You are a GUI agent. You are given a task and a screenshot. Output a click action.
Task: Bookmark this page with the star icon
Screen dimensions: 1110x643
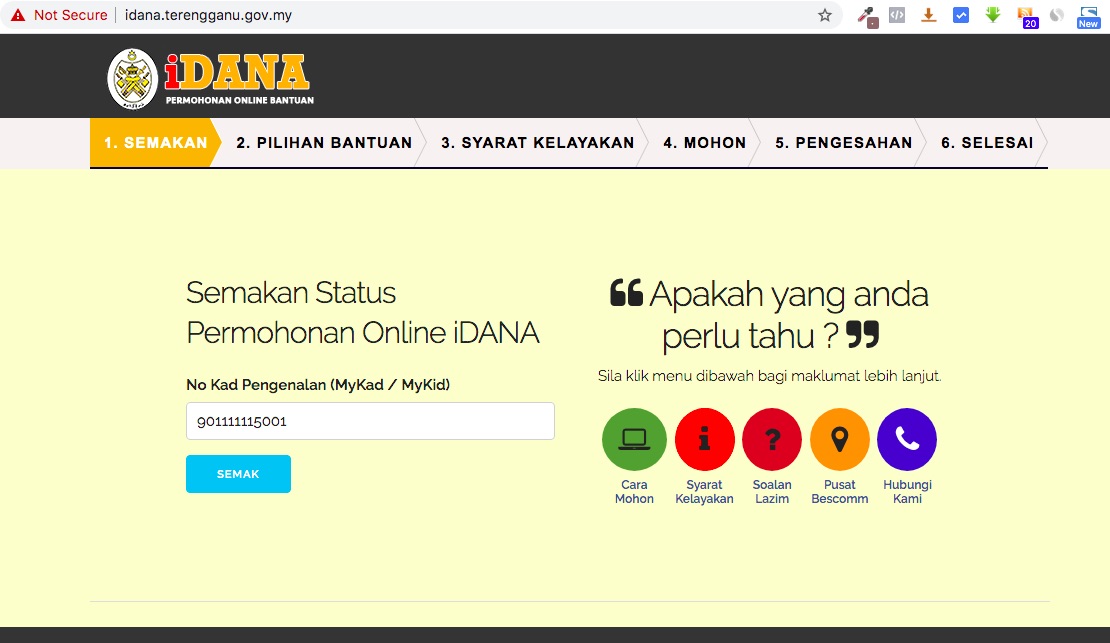[x=825, y=15]
